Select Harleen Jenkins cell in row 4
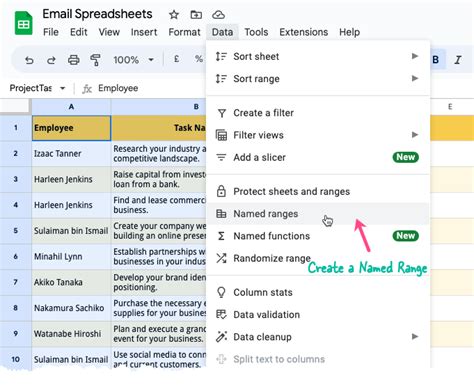 click(71, 205)
